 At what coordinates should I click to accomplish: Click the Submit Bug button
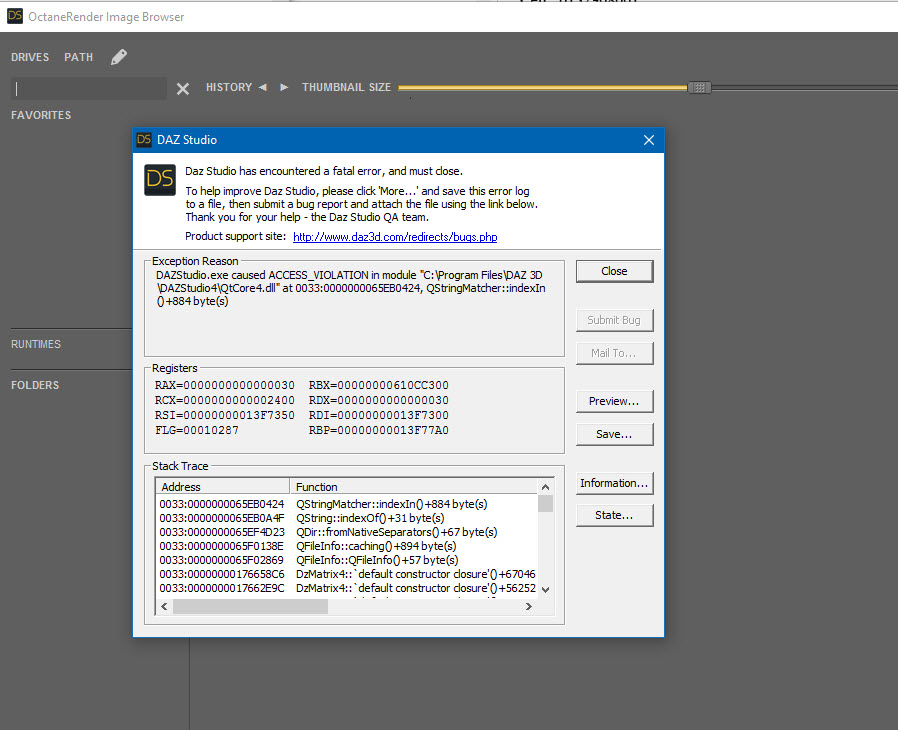pyautogui.click(x=615, y=320)
